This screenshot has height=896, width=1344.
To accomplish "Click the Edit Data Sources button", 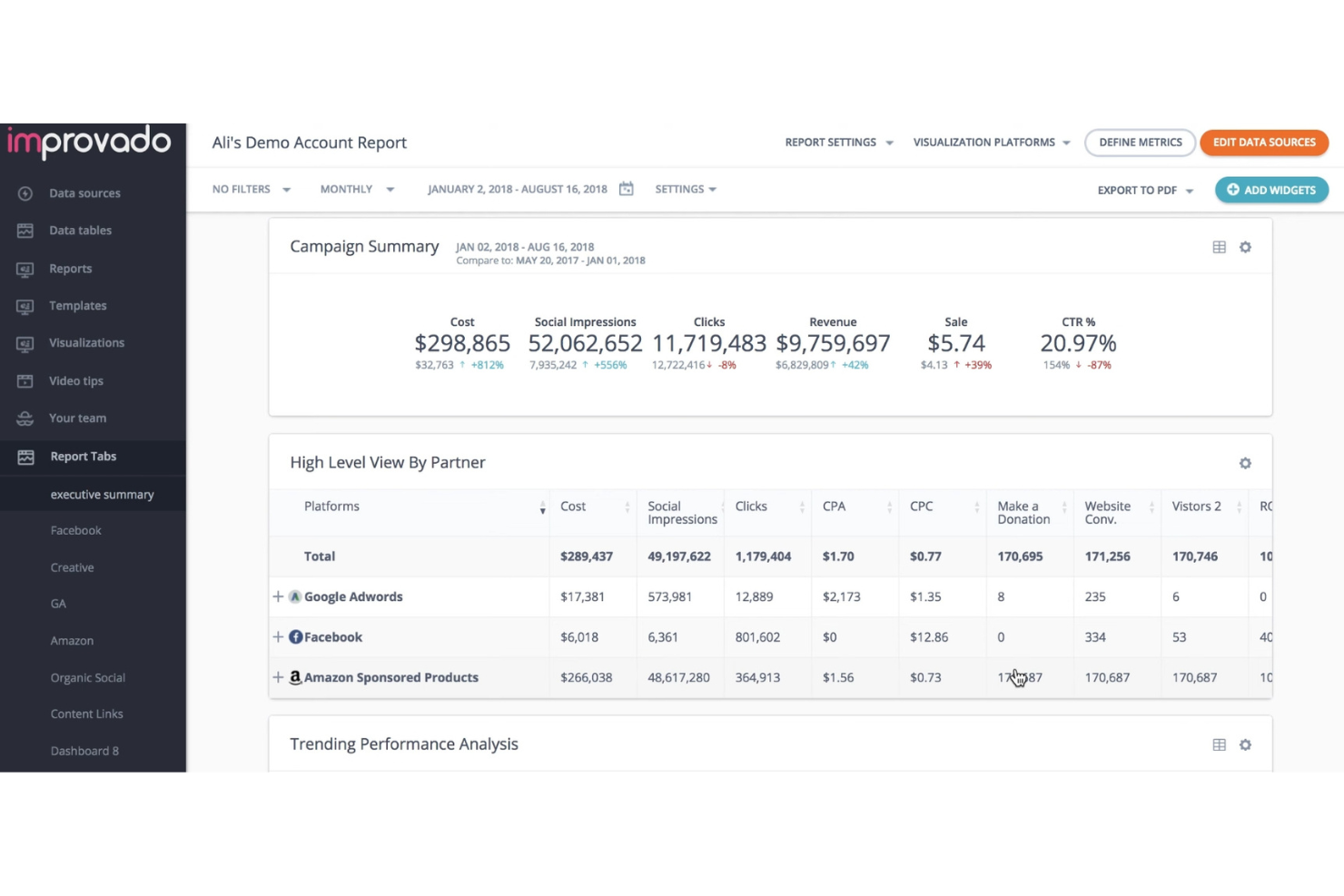I will point(1264,142).
